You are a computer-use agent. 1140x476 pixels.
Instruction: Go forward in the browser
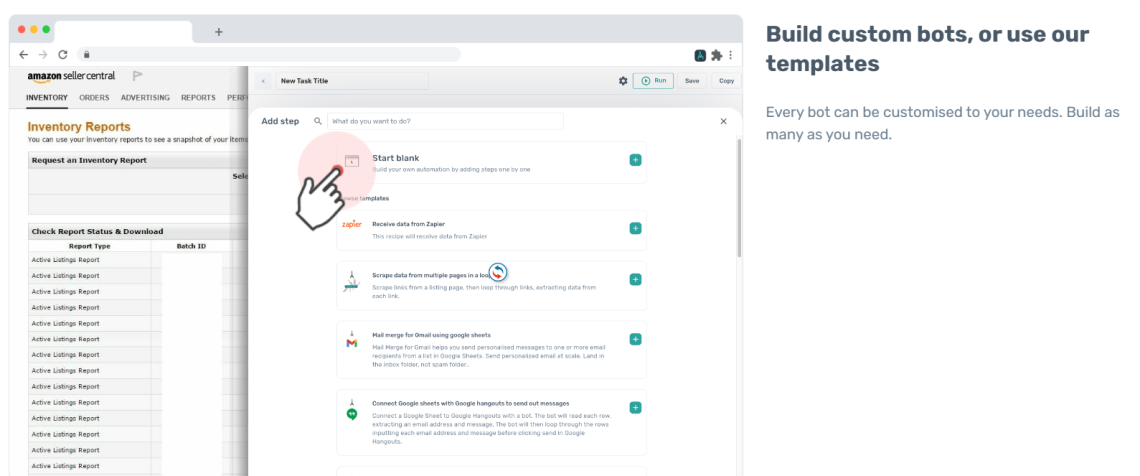[42, 55]
